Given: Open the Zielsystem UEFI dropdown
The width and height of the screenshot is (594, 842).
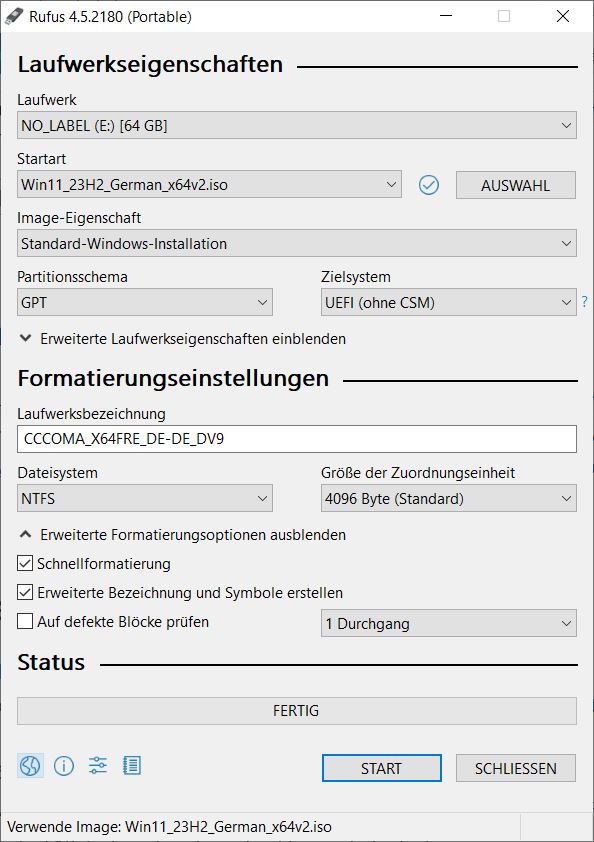Looking at the screenshot, I should coord(449,302).
